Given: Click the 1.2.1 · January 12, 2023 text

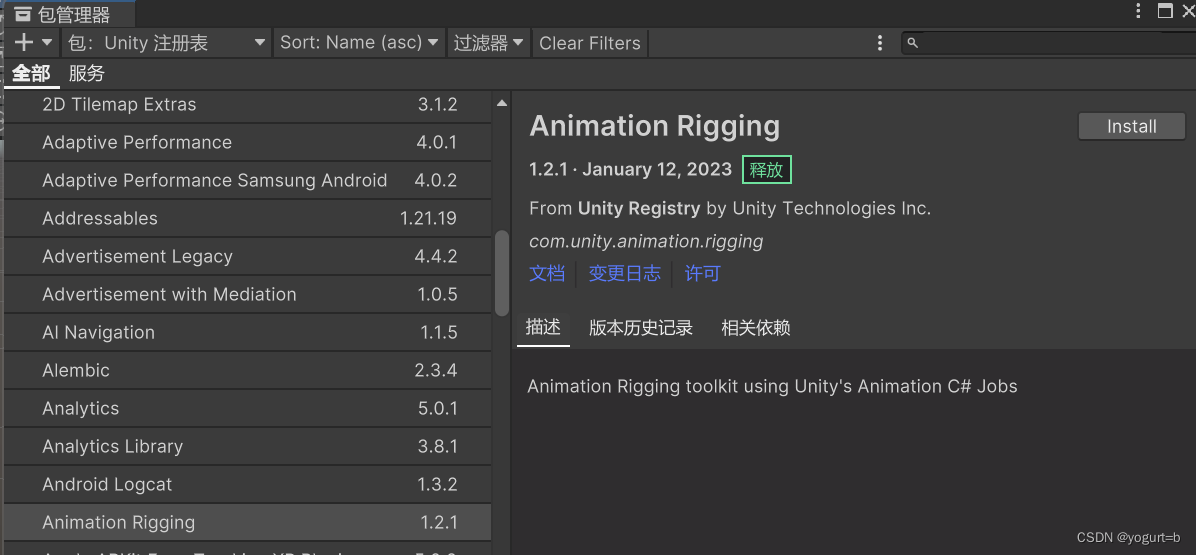Looking at the screenshot, I should point(631,169).
